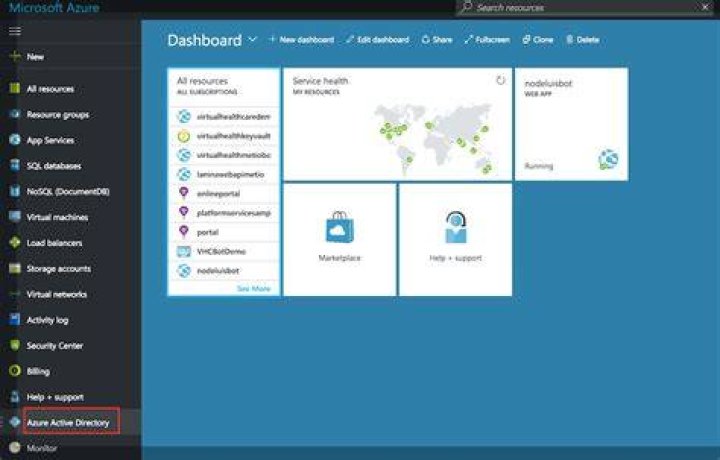Click the Marketplace shopping bag icon
The height and width of the screenshot is (460, 720).
340,227
